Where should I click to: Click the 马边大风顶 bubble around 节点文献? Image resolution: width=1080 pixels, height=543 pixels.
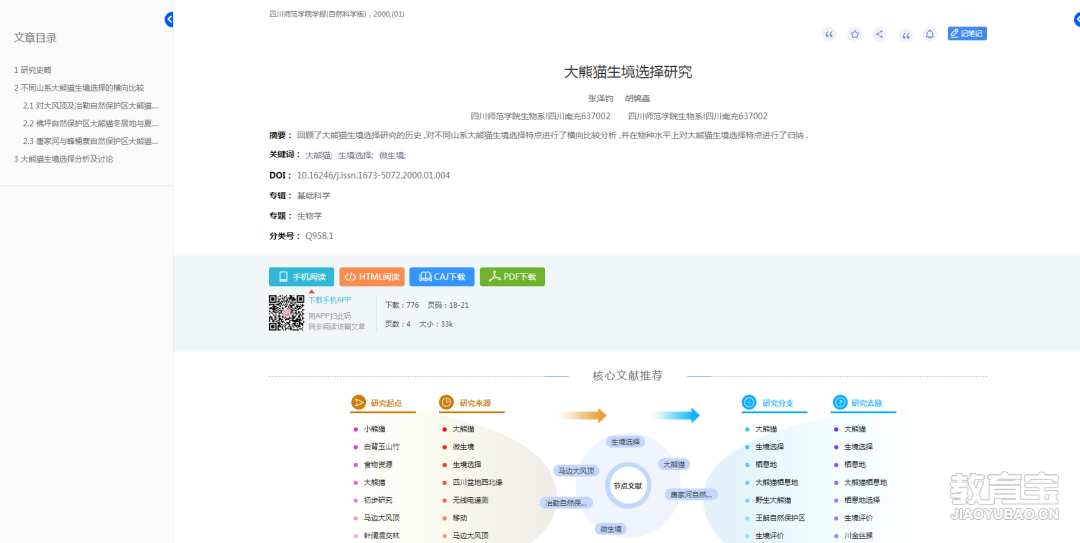(x=576, y=471)
